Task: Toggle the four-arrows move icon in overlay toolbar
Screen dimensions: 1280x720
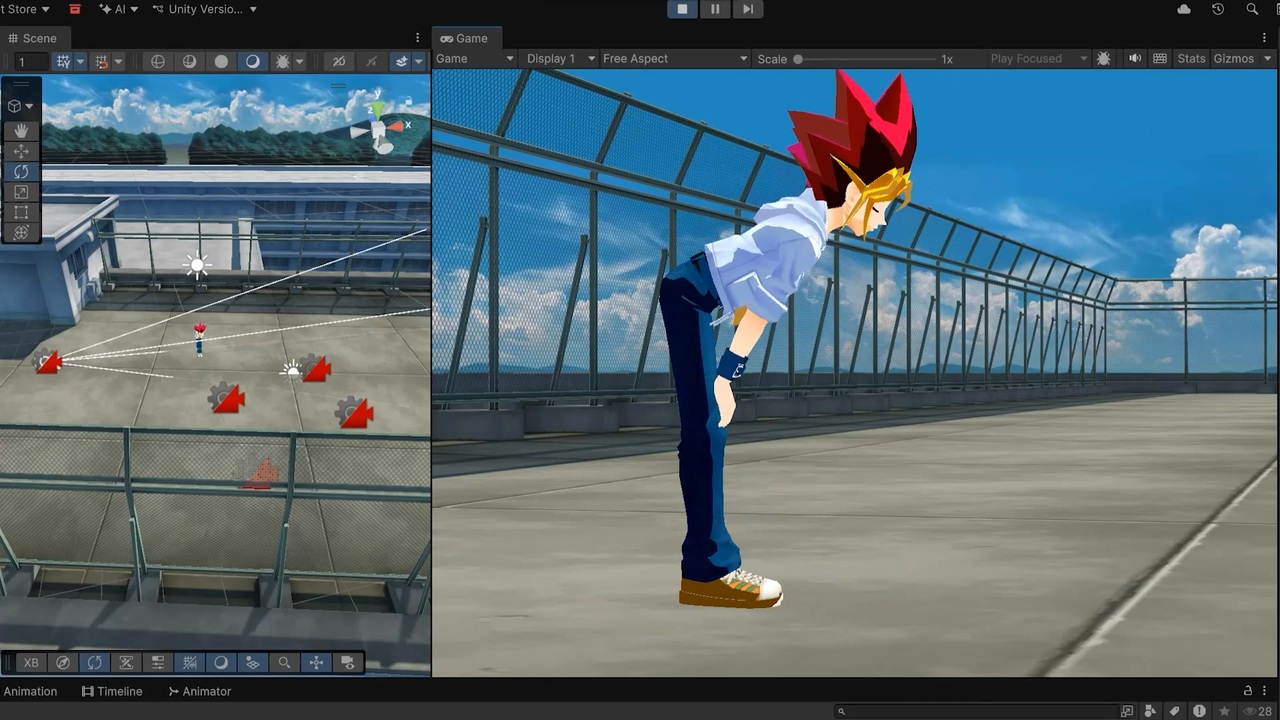Action: pos(316,662)
